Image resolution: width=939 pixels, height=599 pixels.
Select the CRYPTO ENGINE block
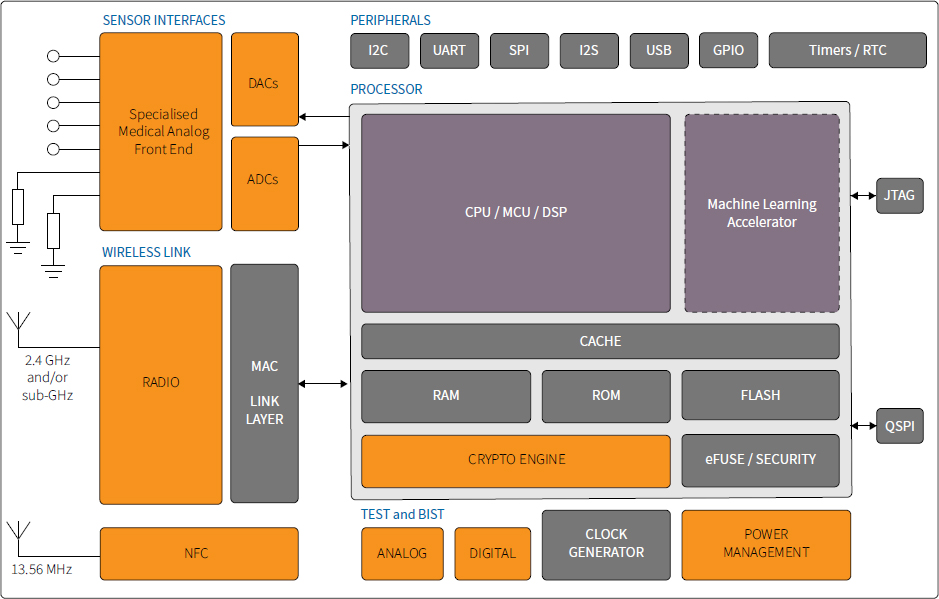coord(516,461)
